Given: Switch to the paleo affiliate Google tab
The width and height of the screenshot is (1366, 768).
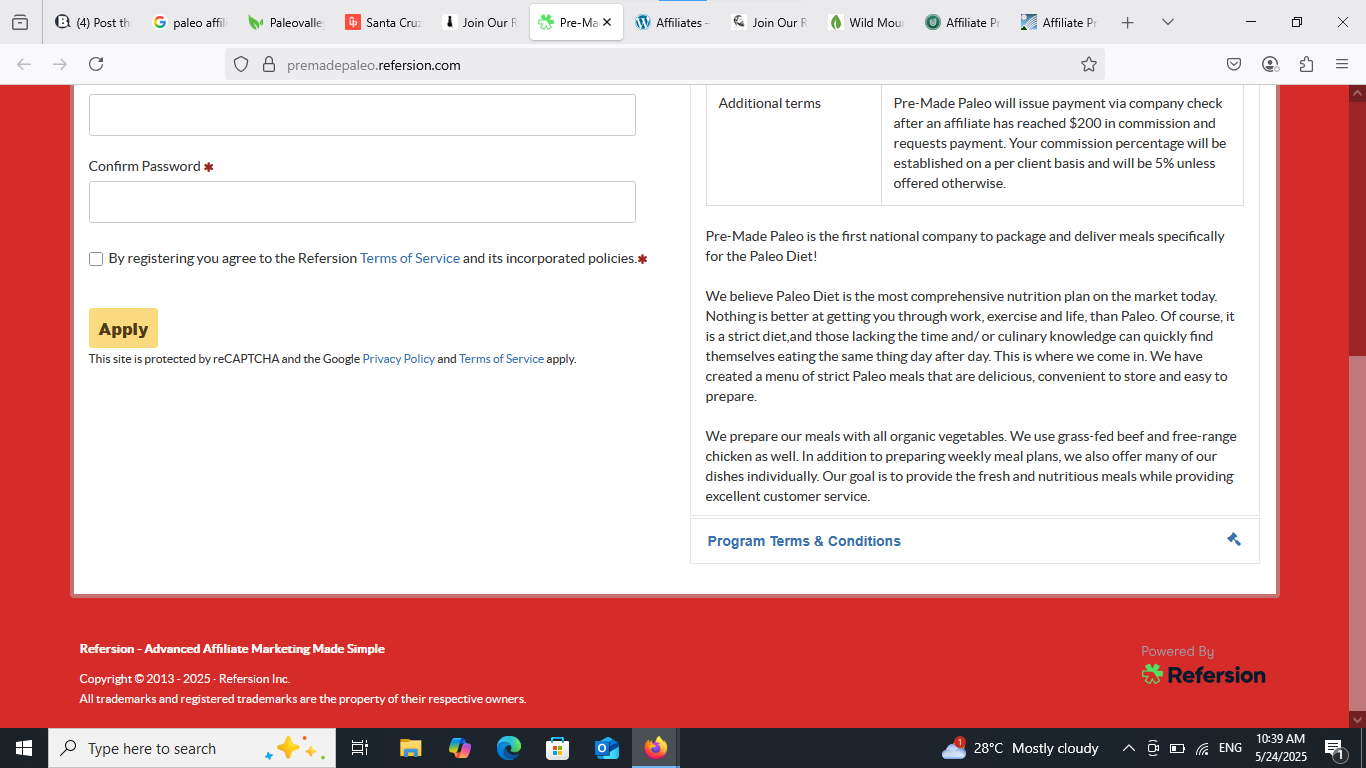Looking at the screenshot, I should [190, 22].
